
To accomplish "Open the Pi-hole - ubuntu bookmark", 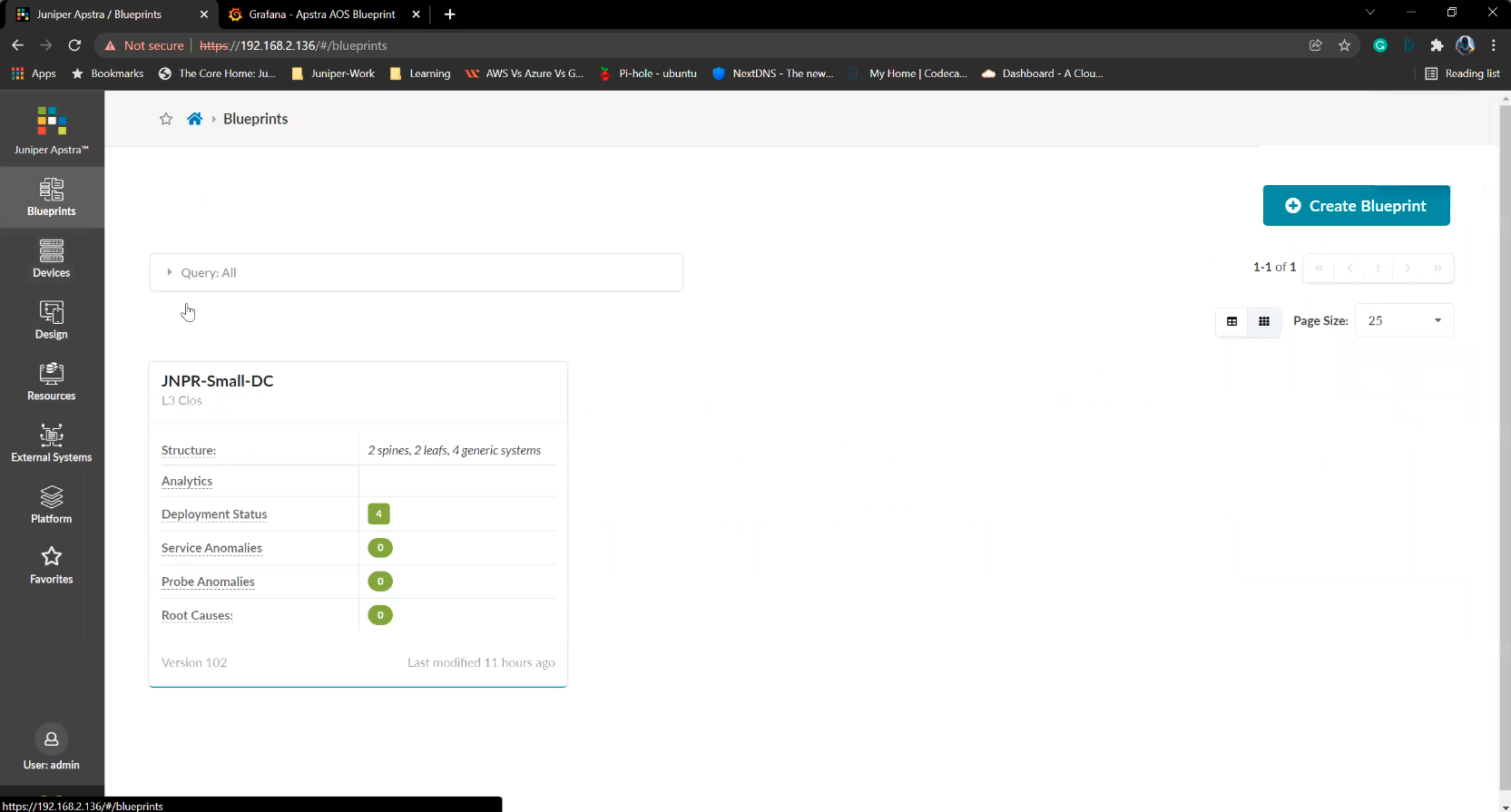I will pos(648,73).
